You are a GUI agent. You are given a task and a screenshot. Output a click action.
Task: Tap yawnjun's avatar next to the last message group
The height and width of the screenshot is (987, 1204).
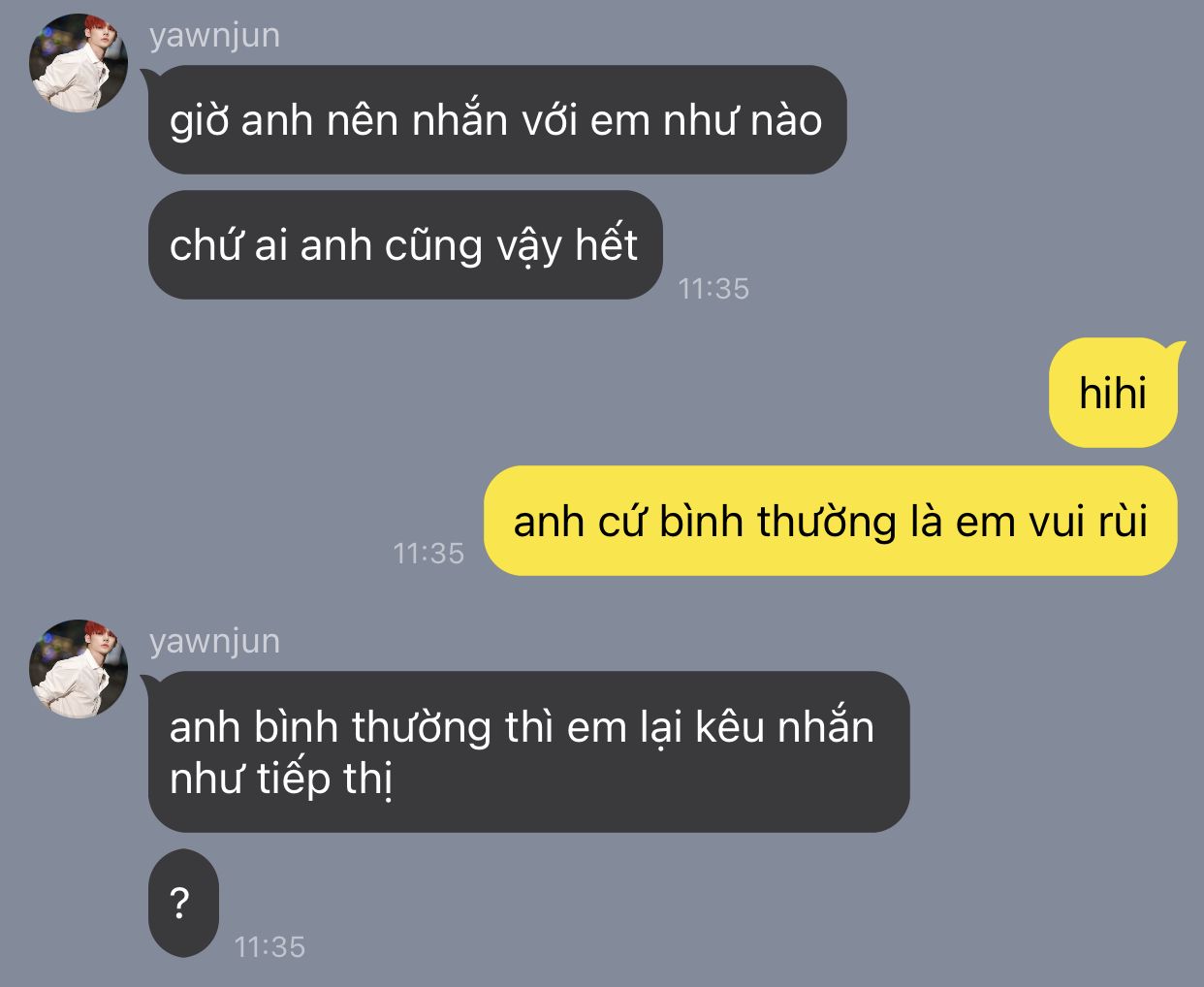[x=79, y=669]
